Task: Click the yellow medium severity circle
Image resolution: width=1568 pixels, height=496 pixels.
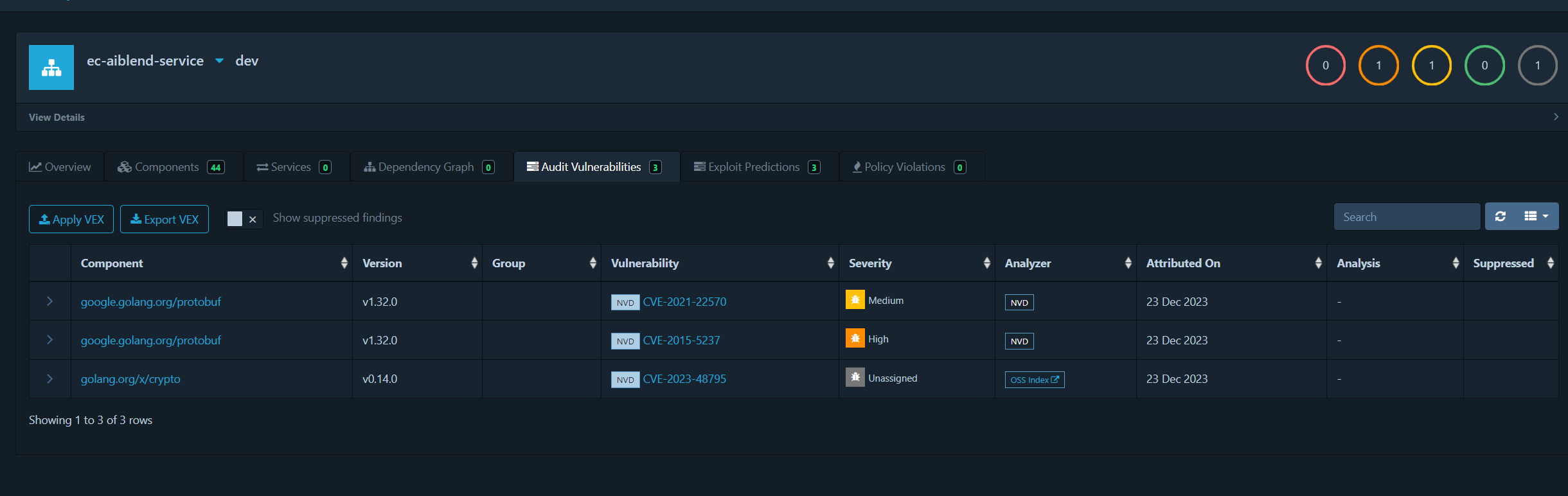Action: tap(1431, 65)
